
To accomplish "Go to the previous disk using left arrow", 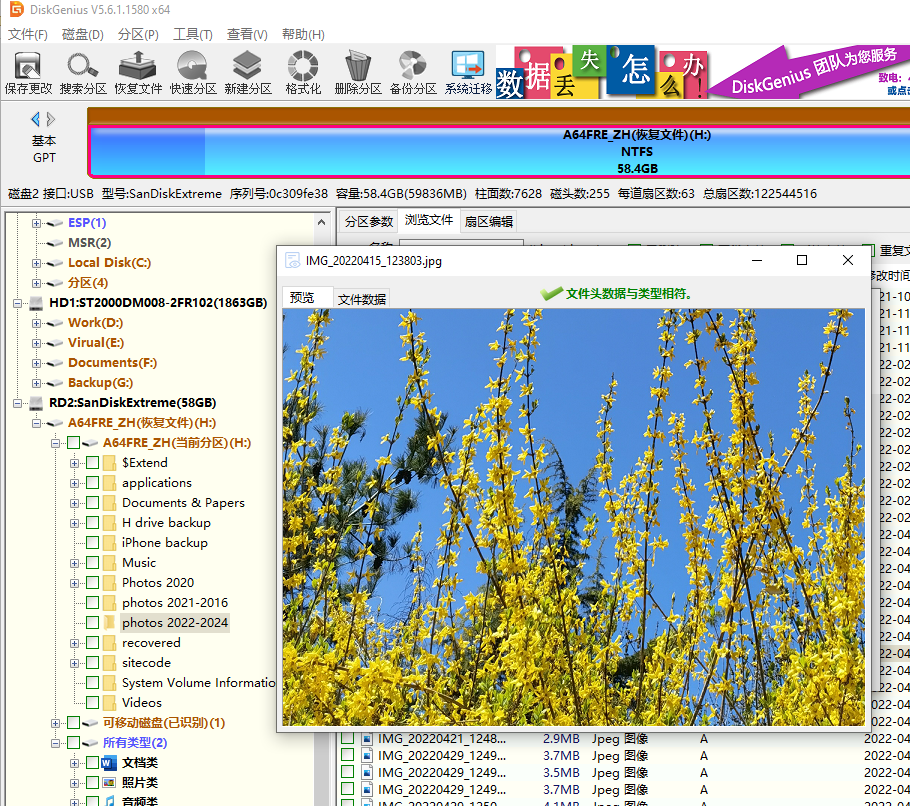I will 36,119.
